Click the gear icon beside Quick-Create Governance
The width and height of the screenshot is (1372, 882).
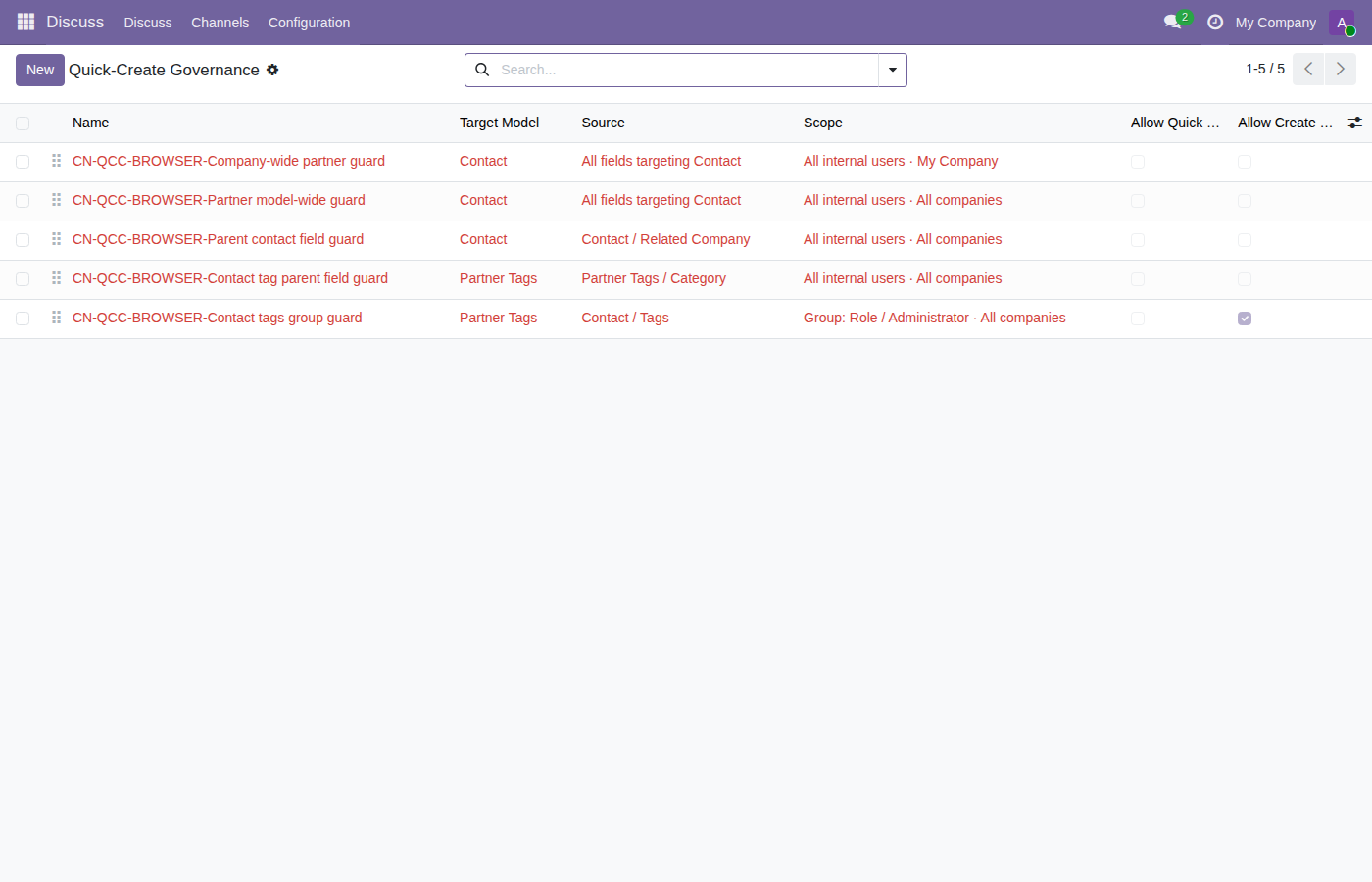[x=272, y=70]
